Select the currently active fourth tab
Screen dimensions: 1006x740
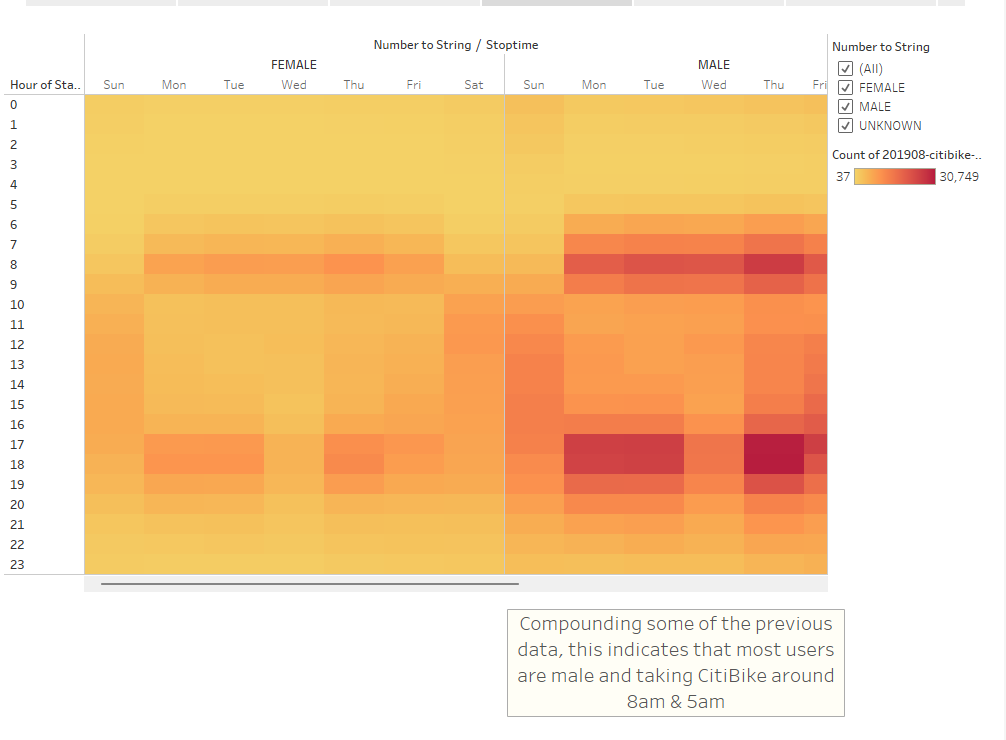(x=556, y=3)
